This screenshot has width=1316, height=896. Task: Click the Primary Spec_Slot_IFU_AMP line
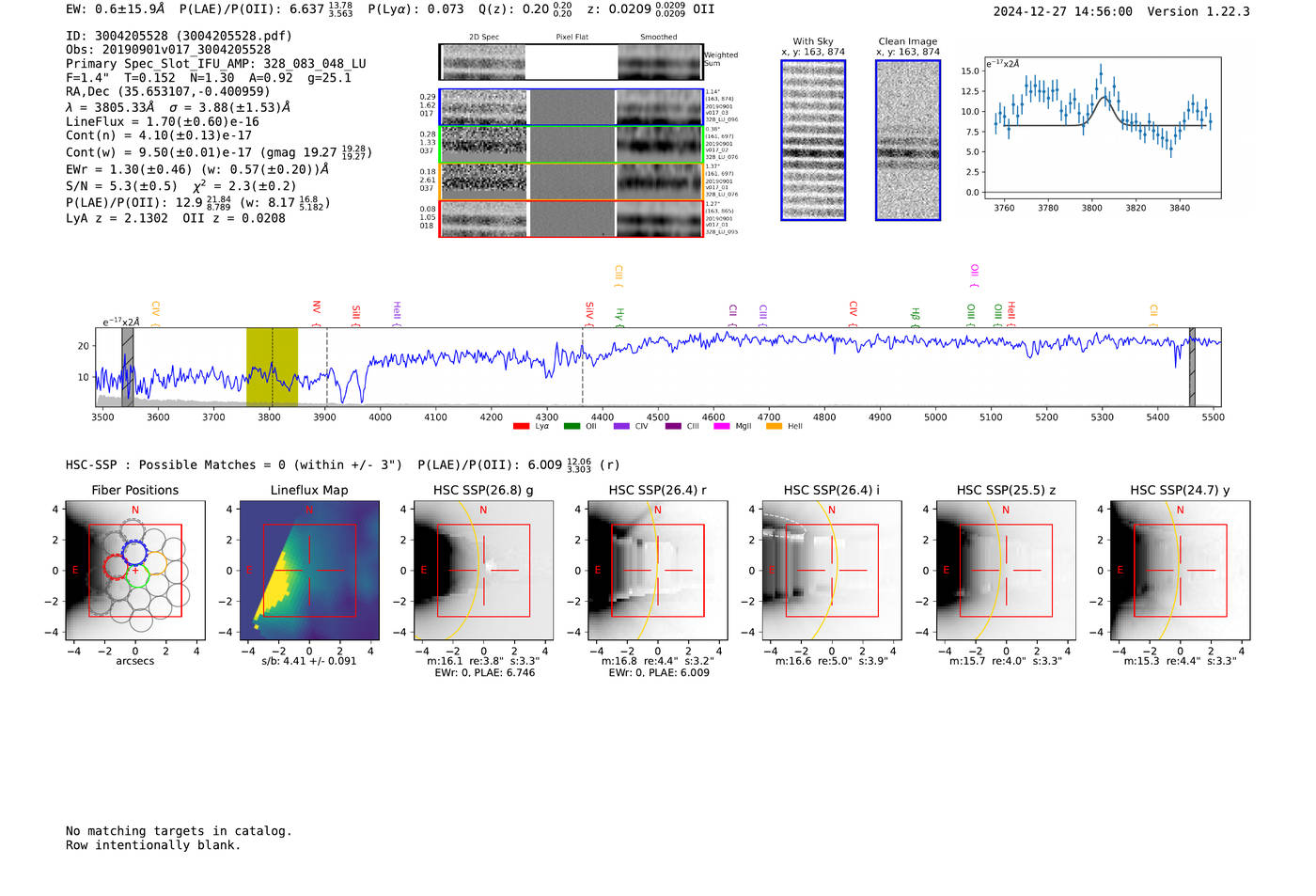point(216,64)
